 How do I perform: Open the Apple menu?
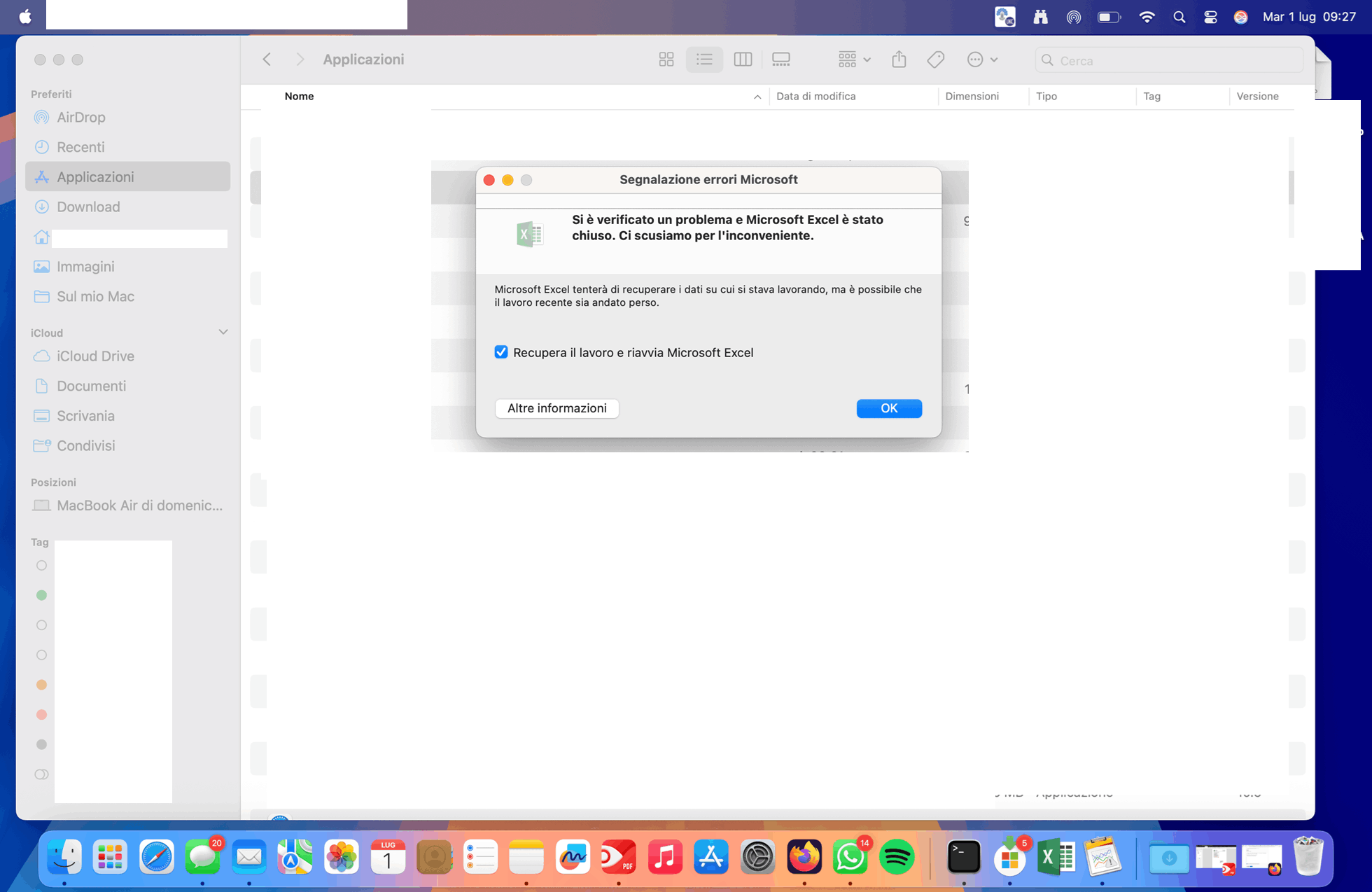[25, 17]
